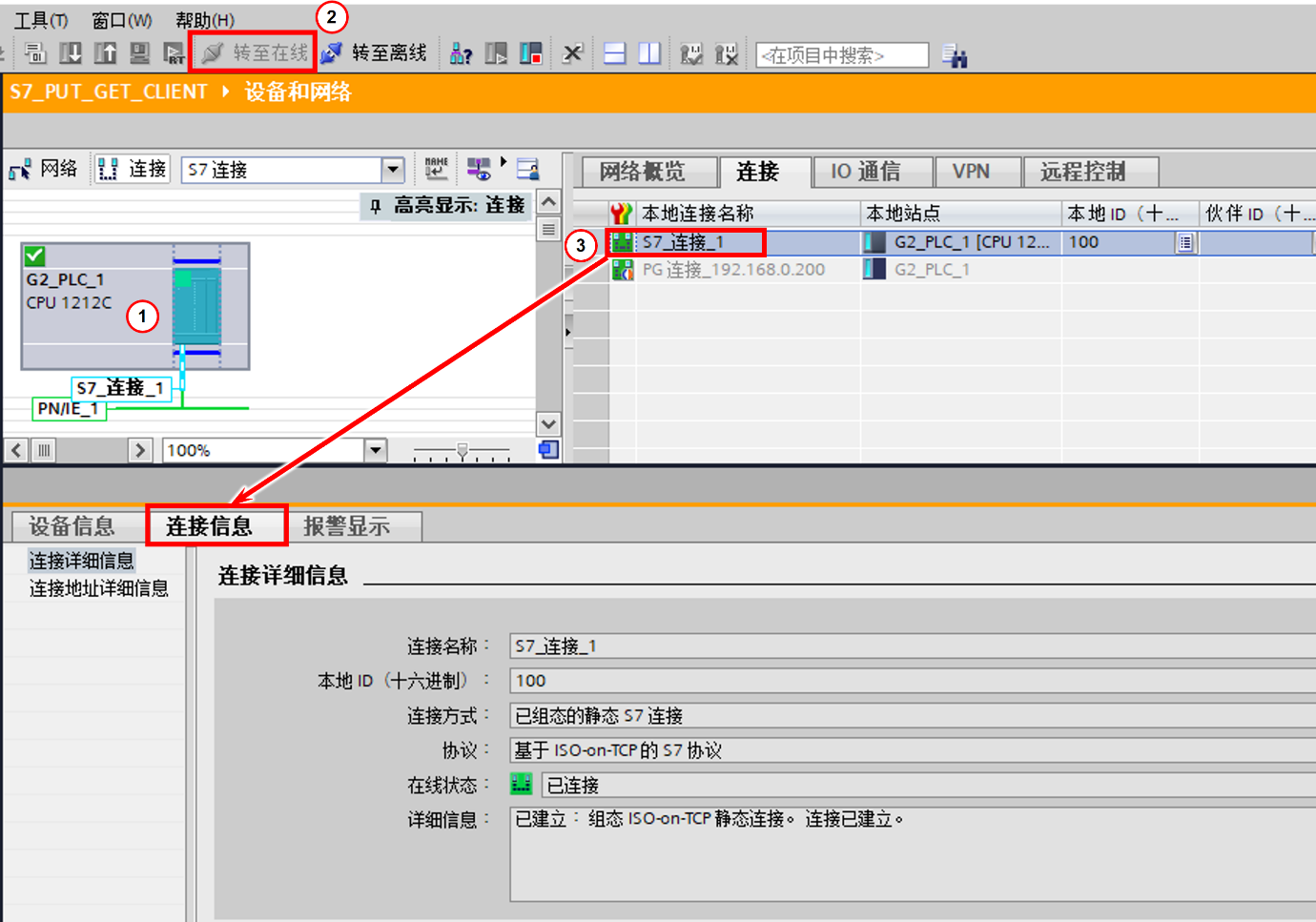Switch to the 网络概览 tab
The height and width of the screenshot is (922, 1316).
[x=645, y=172]
